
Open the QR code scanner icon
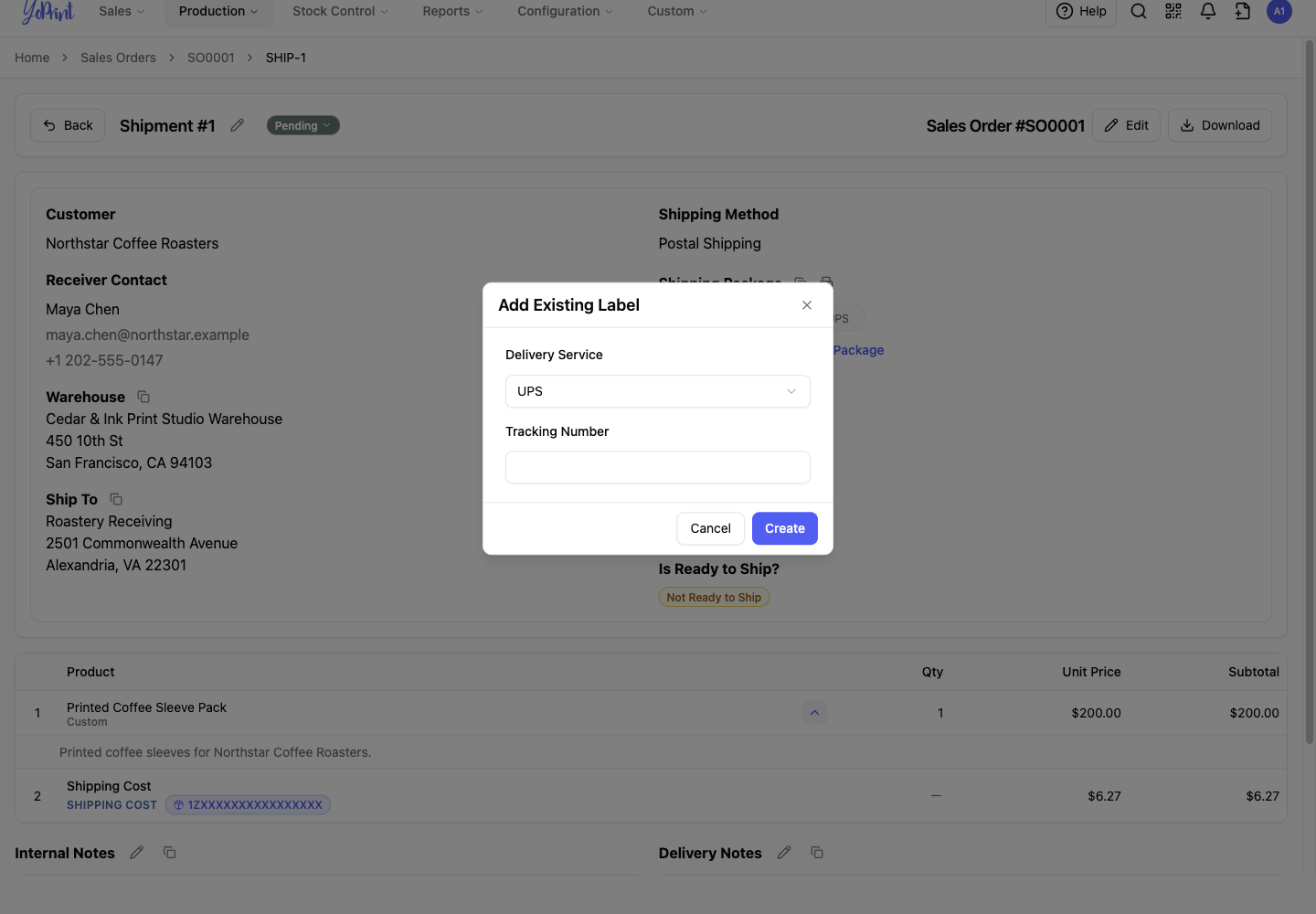tap(1173, 11)
